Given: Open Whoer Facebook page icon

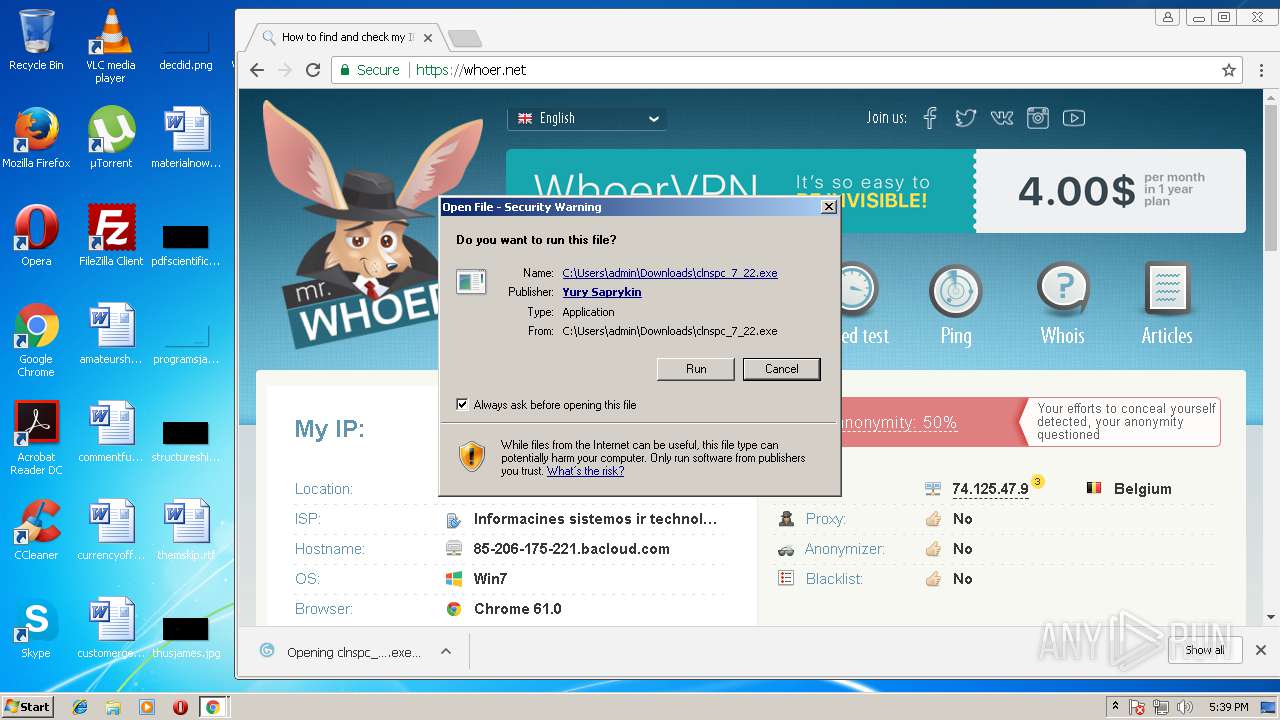Looking at the screenshot, I should [930, 118].
